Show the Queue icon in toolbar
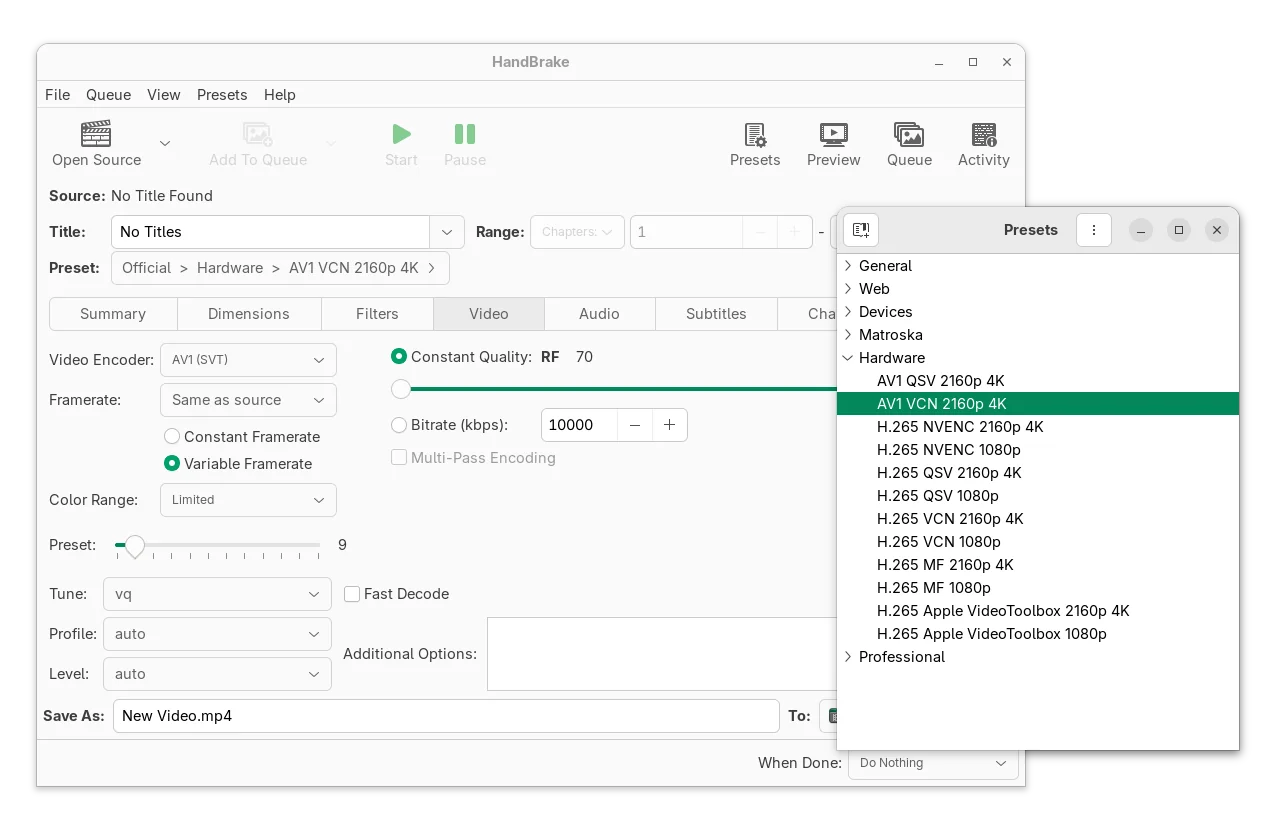 point(909,134)
